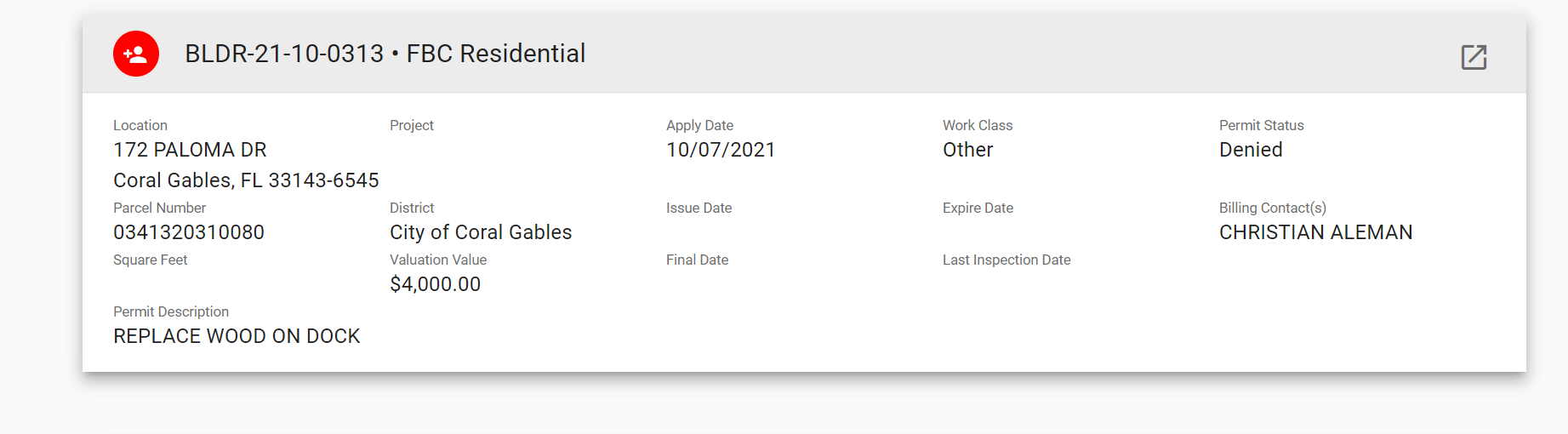Select billing contact CHRISTIAN ALEMAN
1568x434 pixels.
(x=1315, y=232)
